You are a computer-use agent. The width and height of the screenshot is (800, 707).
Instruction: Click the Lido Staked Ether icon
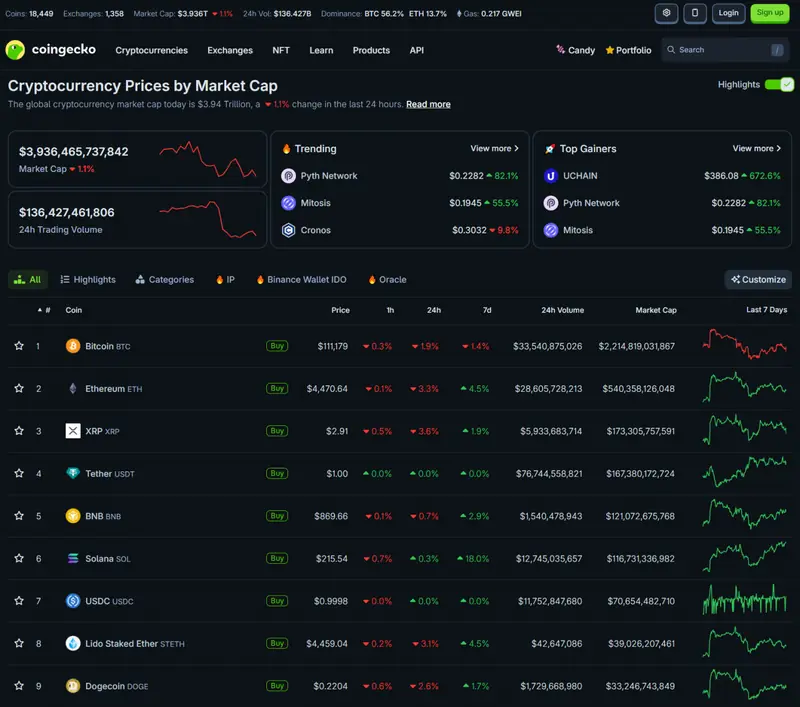coord(73,643)
